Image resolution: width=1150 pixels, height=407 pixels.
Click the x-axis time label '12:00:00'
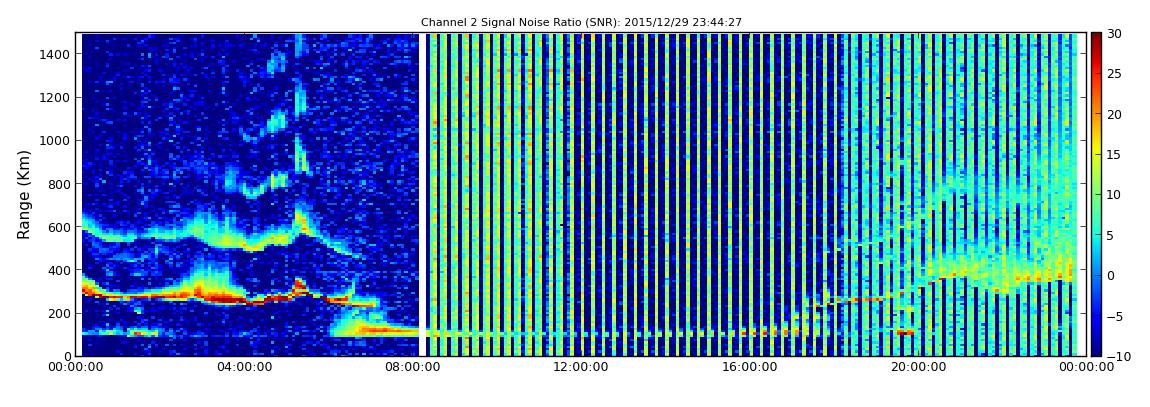(x=580, y=367)
